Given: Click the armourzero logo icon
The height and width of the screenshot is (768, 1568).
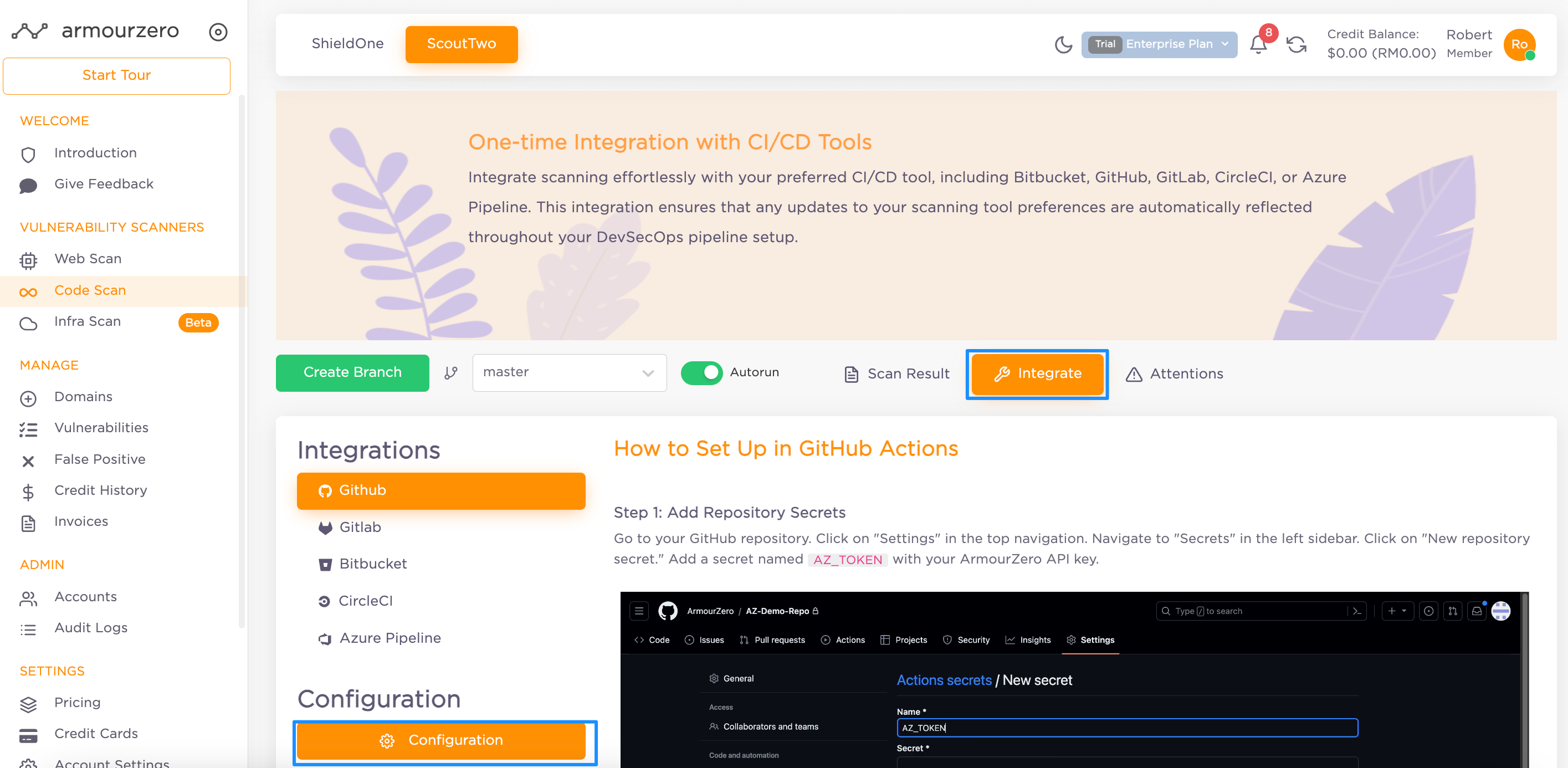Looking at the screenshot, I should coord(29,30).
